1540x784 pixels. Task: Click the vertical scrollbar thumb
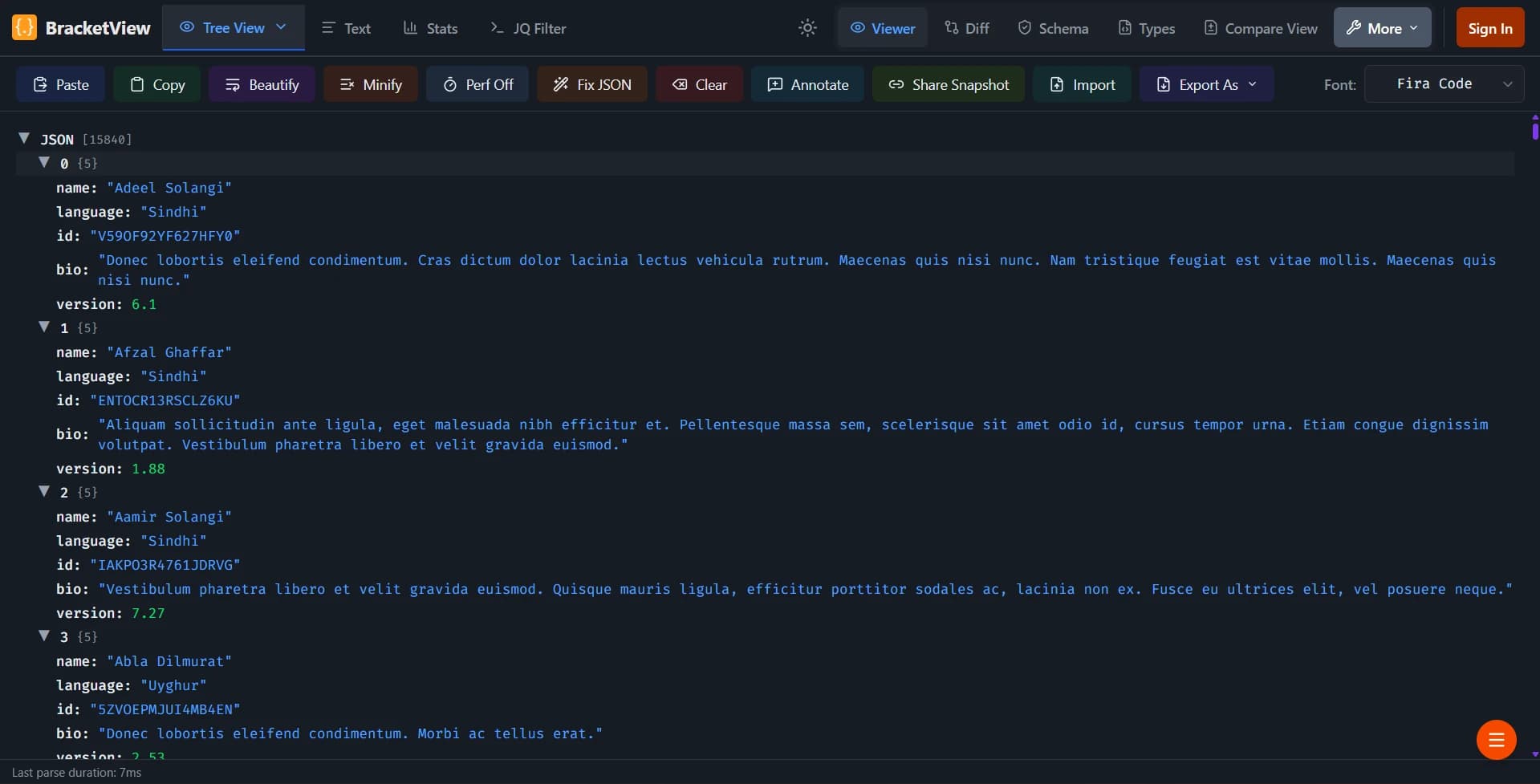[1534, 130]
